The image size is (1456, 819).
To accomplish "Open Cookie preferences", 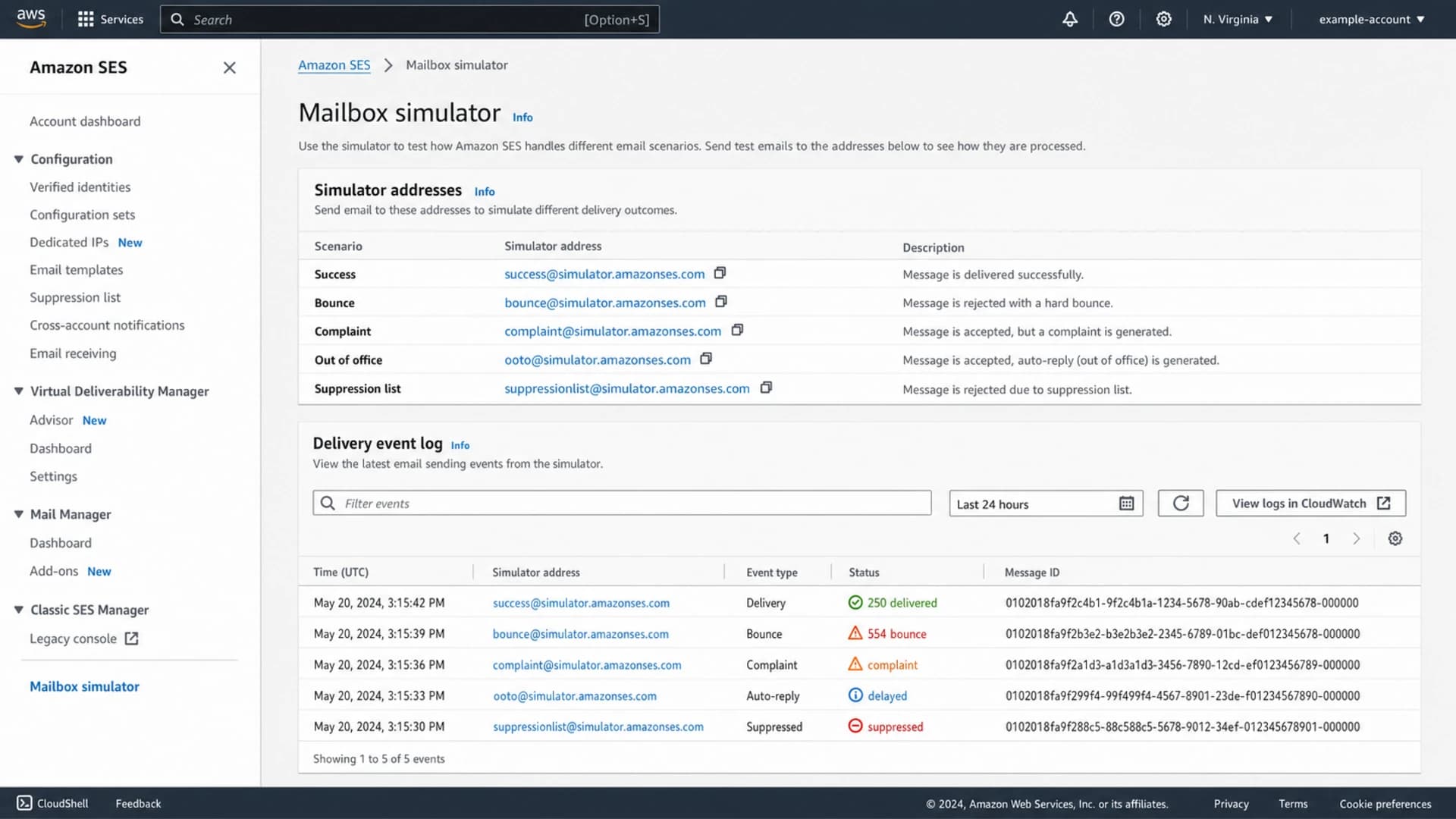I will point(1385,804).
